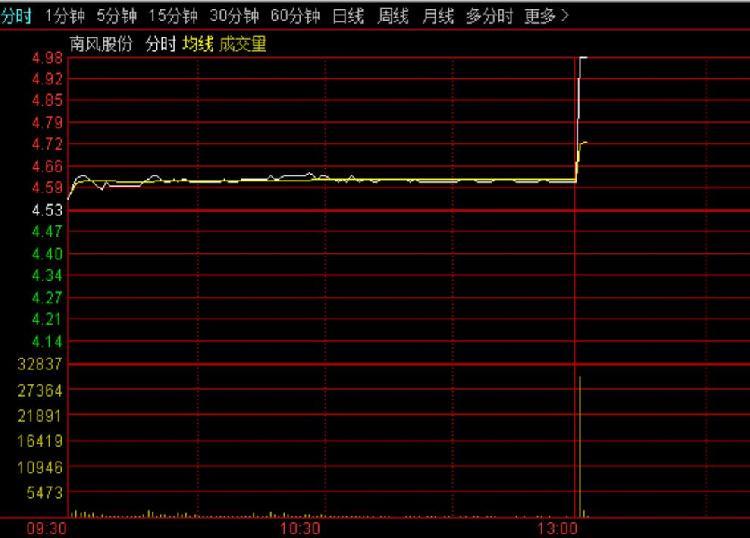Click the 4.72 price axis label
This screenshot has width=750, height=538.
(x=47, y=144)
